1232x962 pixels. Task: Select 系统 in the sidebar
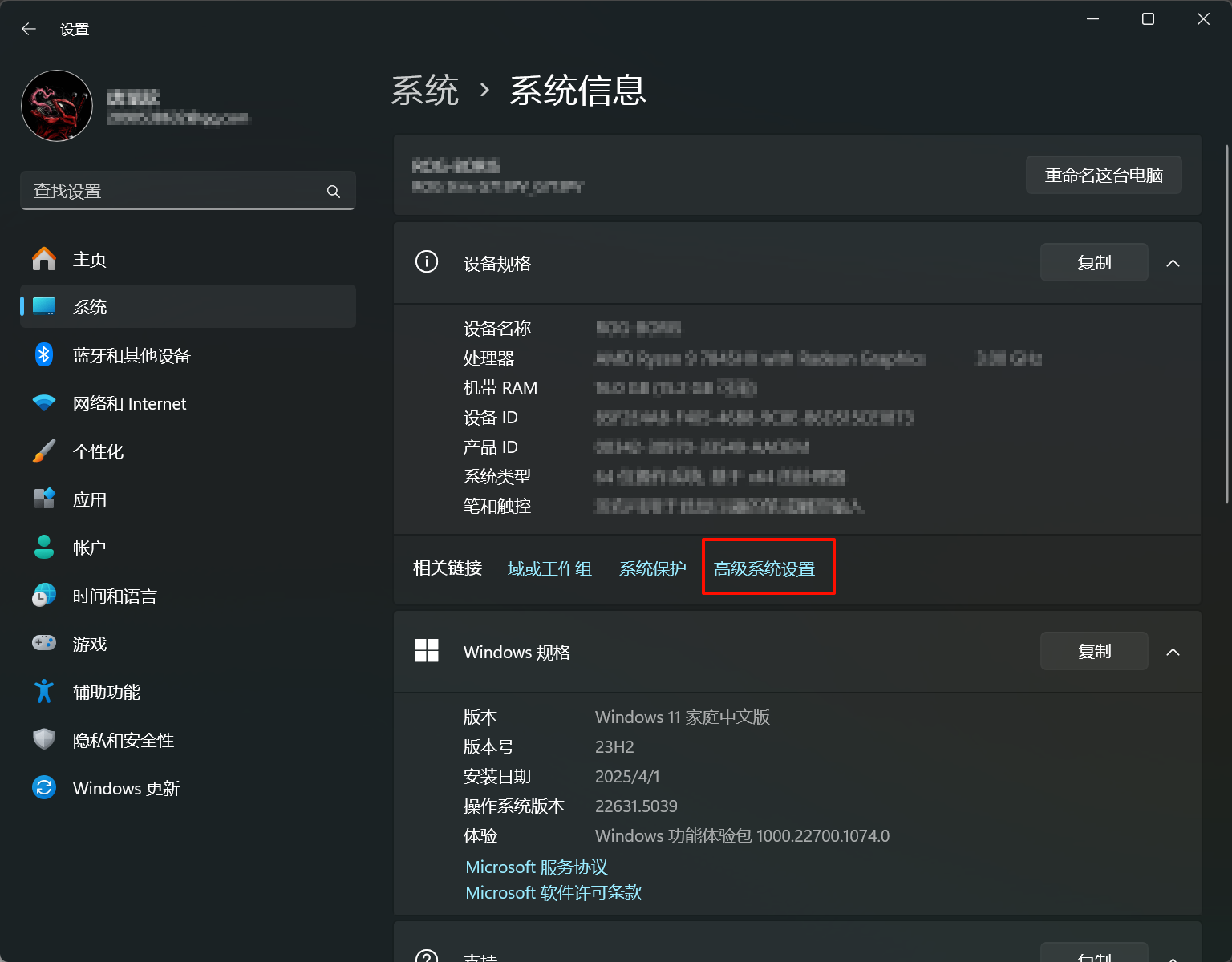pyautogui.click(x=188, y=307)
